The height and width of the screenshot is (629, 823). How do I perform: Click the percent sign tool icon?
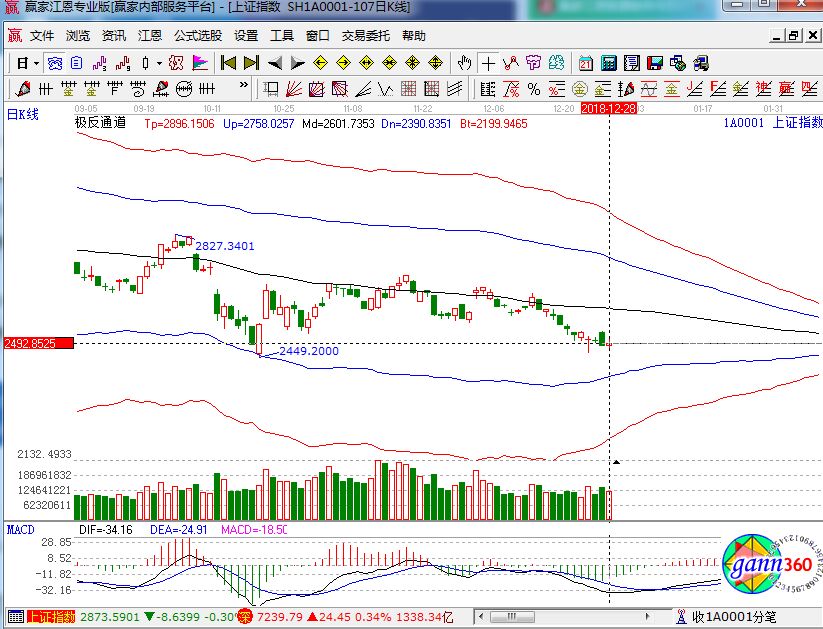(533, 88)
